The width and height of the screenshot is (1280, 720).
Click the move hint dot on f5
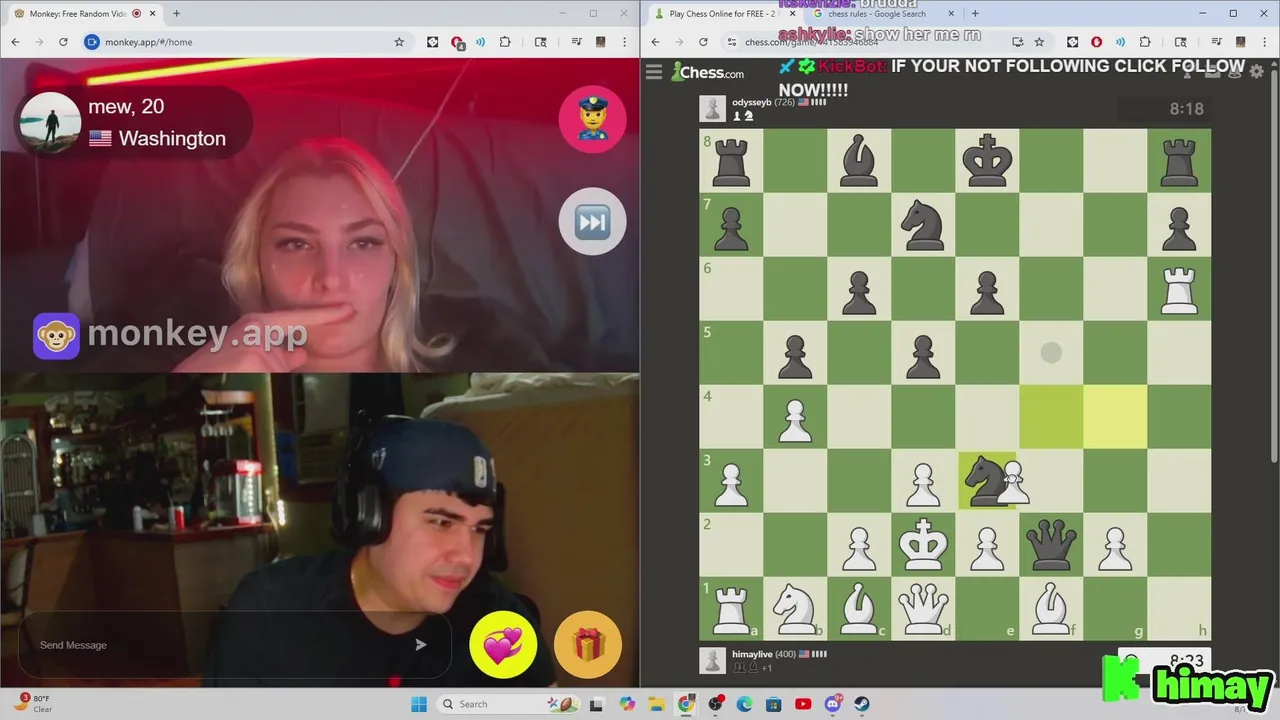coord(1051,352)
